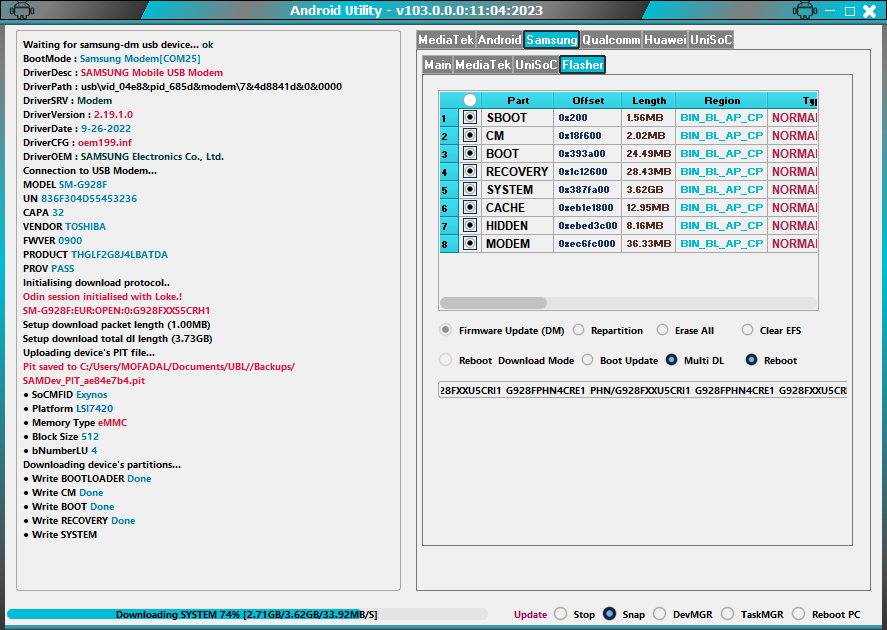Click the log line 'Odin session initialised with Loke.!'

pyautogui.click(x=102, y=296)
